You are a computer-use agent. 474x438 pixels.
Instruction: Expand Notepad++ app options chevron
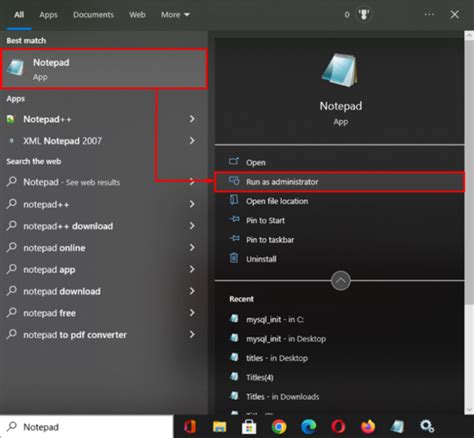coord(192,119)
